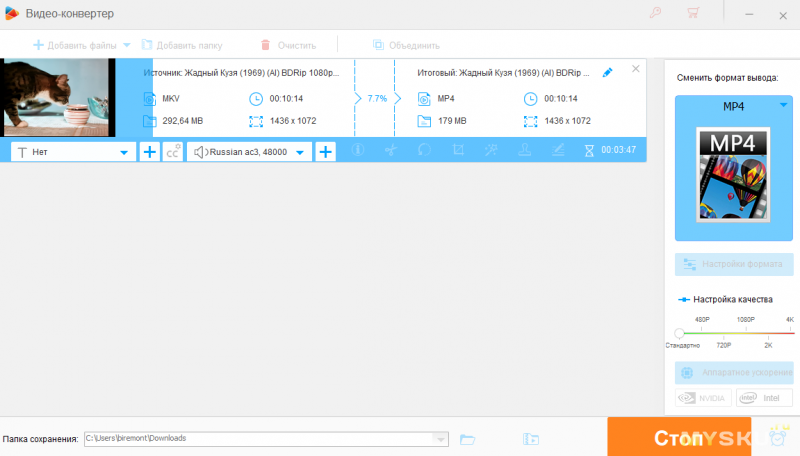Viewport: 800px width, 456px height.
Task: Click the add subtitle plus button
Action: click(x=149, y=151)
